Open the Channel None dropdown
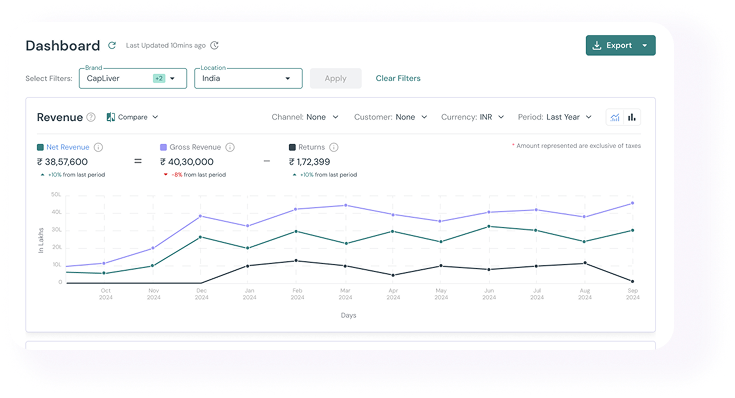Image resolution: width=735 pixels, height=398 pixels. tap(305, 117)
